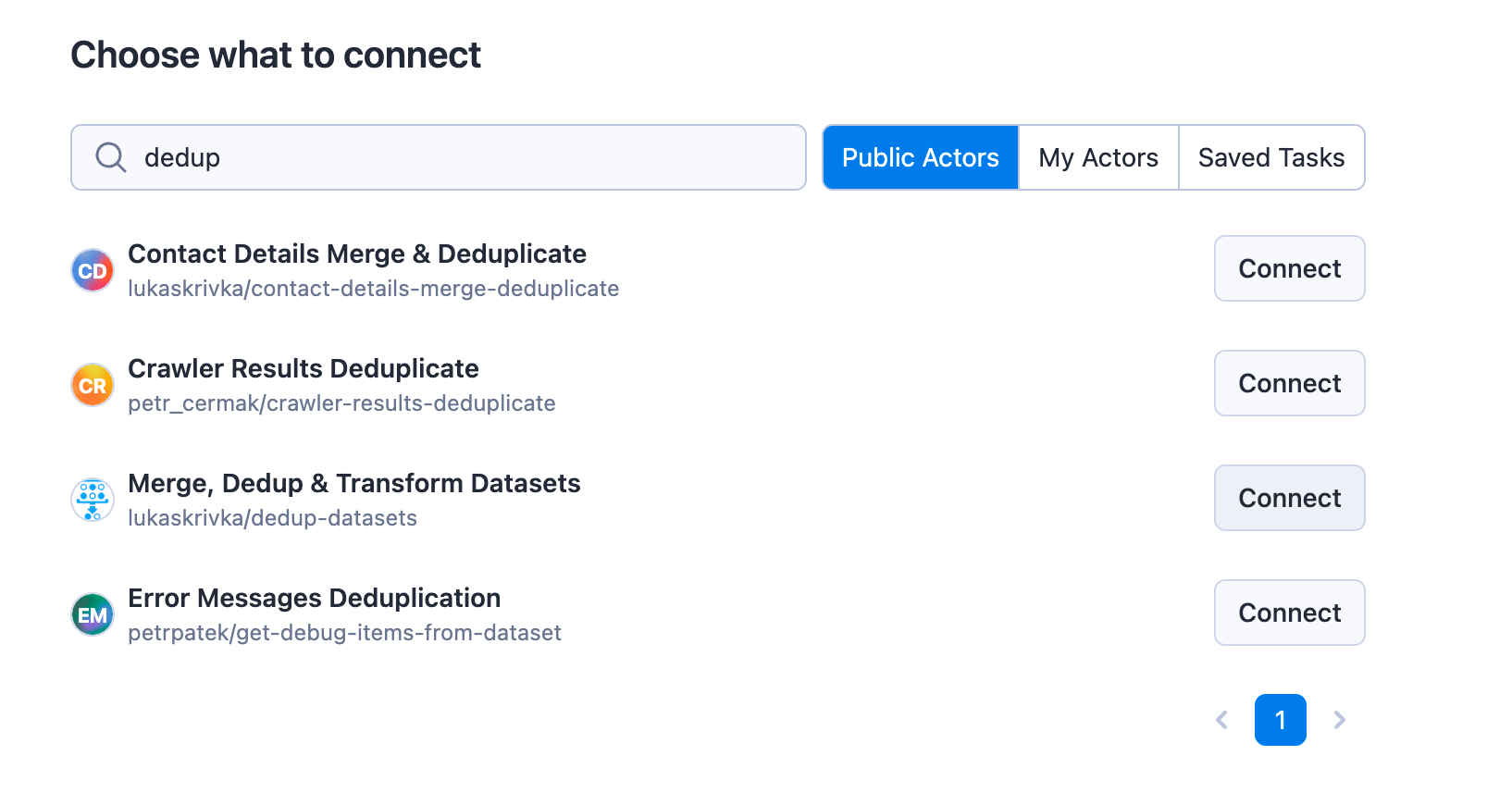Click the EM avatar for Error Messages Deduplication
This screenshot has width=1512, height=805.
click(x=93, y=614)
